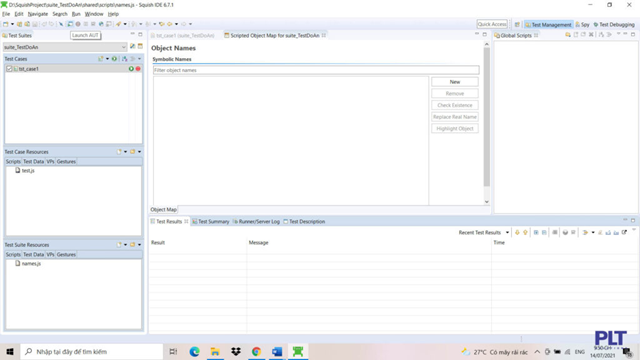Click the previous failure up-arrow in Test Results

tap(525, 232)
